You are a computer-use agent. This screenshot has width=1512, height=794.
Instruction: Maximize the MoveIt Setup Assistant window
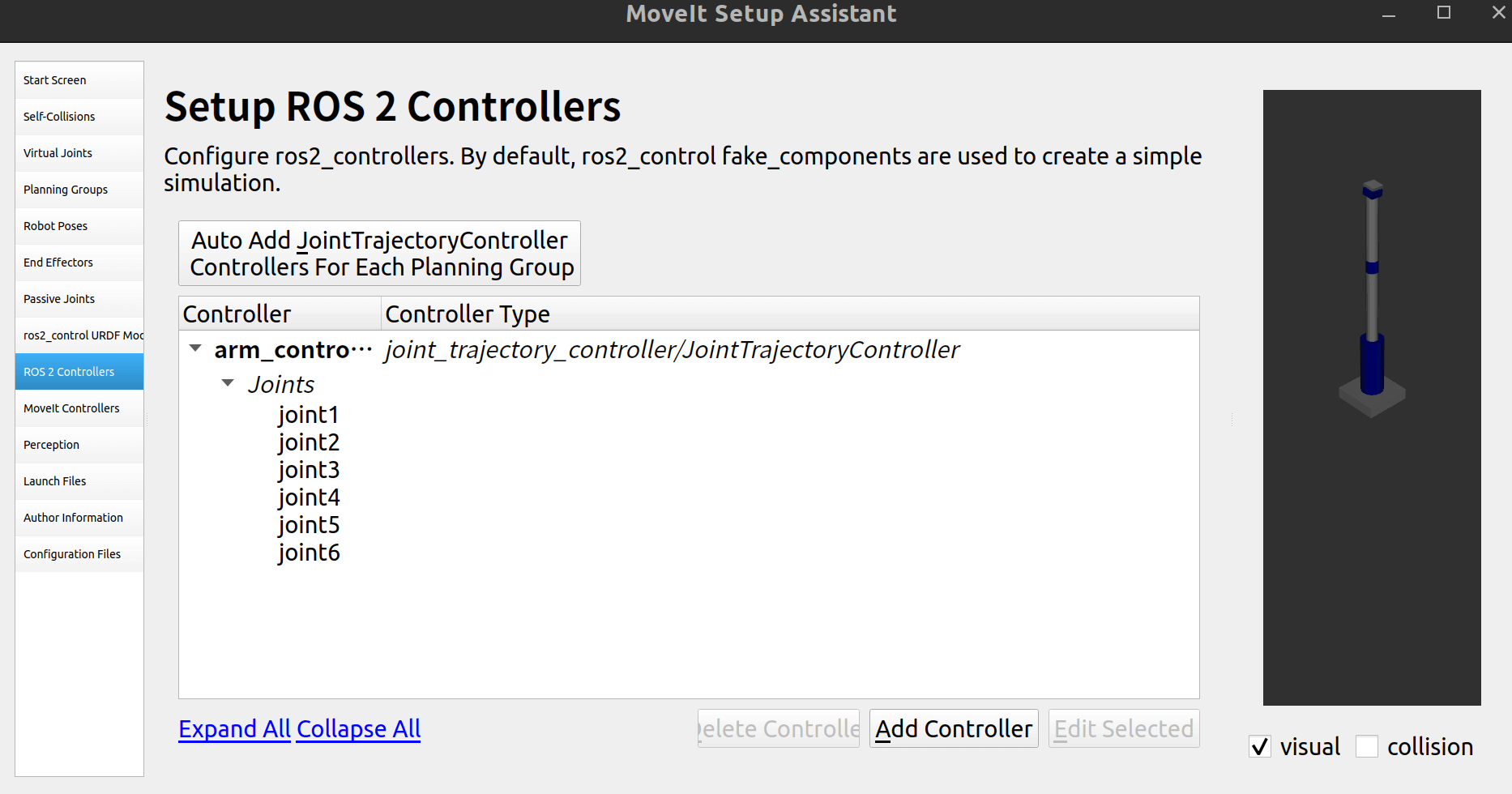(1444, 13)
